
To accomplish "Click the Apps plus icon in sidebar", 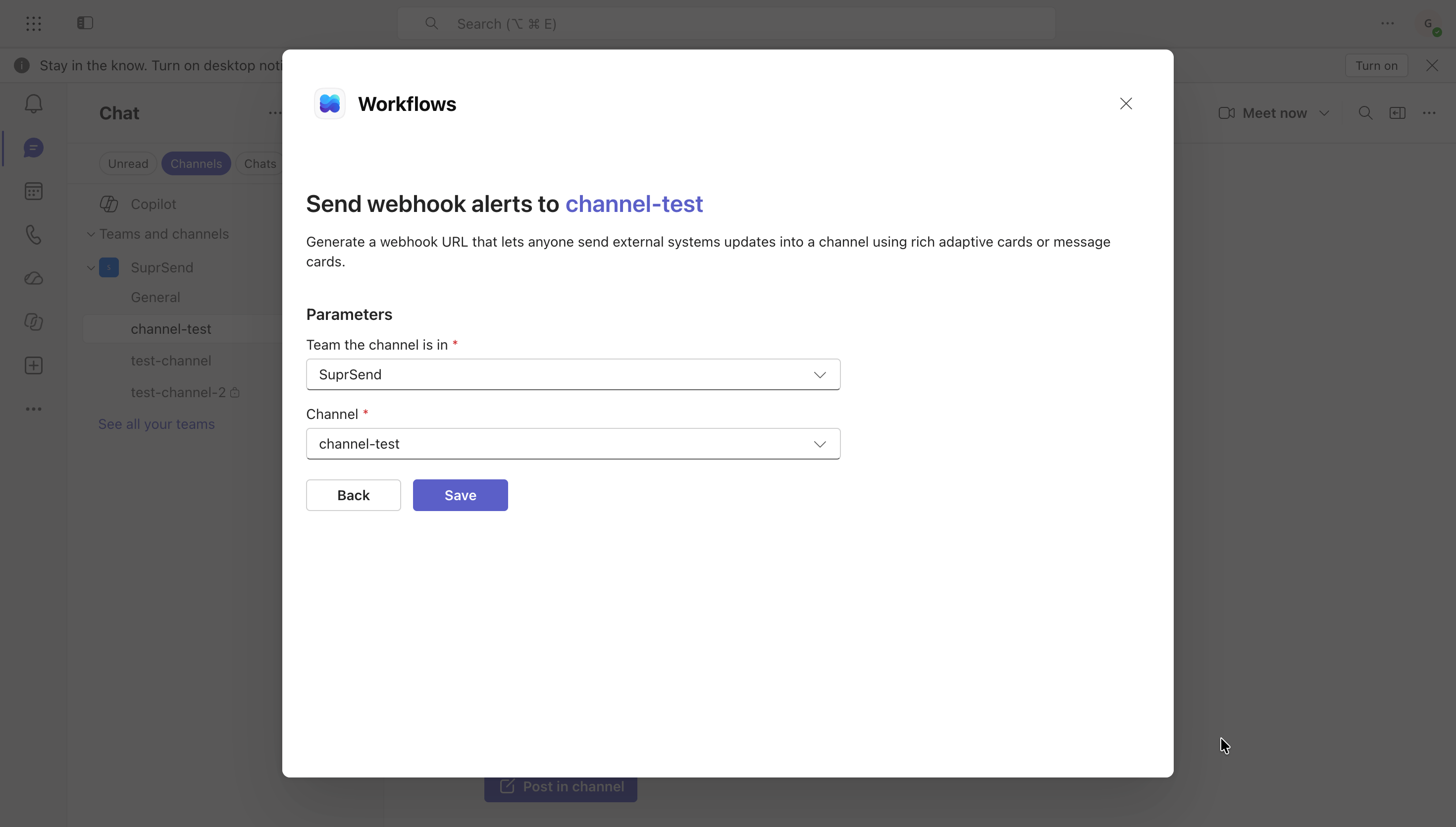I will point(34,365).
